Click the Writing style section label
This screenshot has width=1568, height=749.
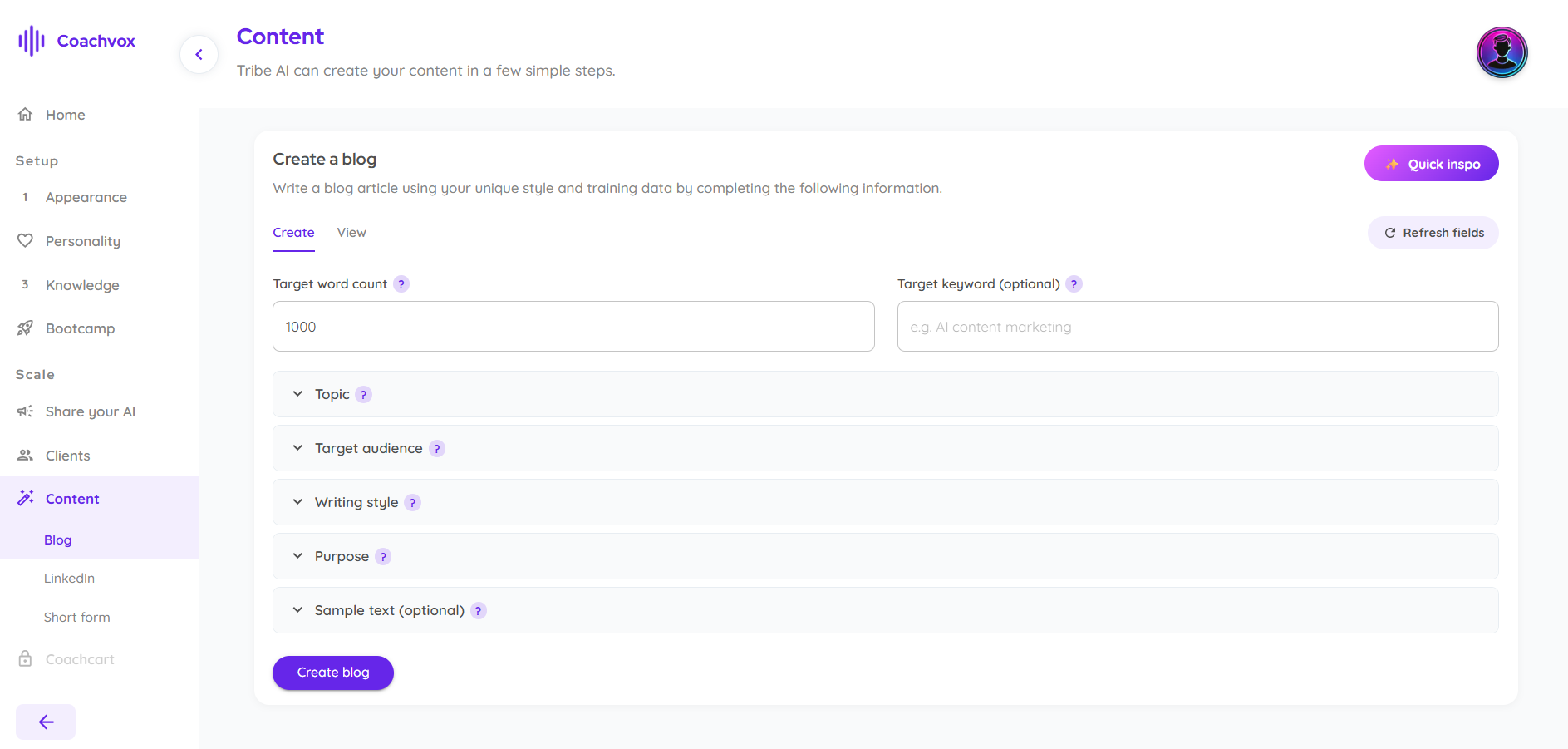coord(356,502)
